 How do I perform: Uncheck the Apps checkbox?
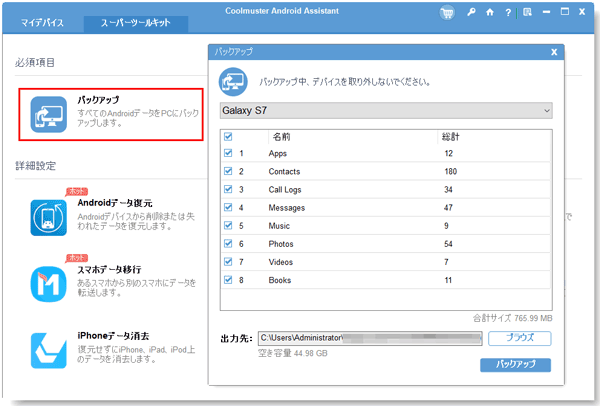click(228, 153)
